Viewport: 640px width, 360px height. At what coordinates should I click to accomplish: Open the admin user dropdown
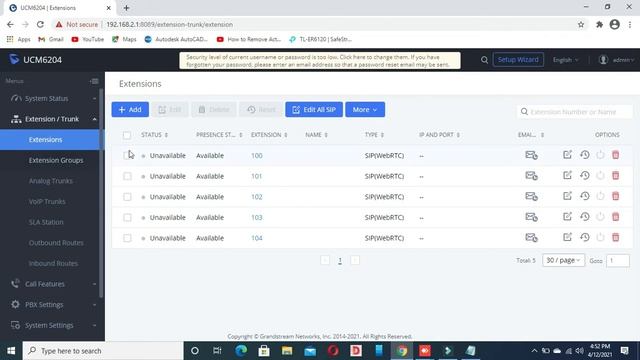(617, 60)
